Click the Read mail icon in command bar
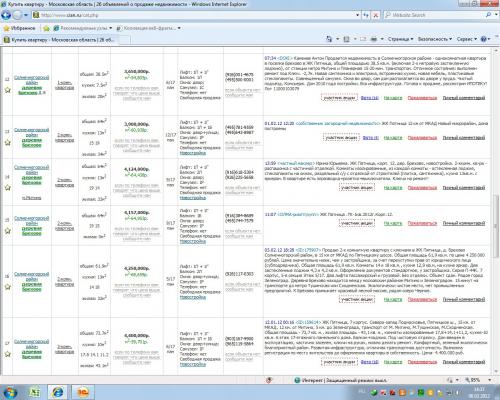The image size is (500, 400). pyautogui.click(x=363, y=39)
